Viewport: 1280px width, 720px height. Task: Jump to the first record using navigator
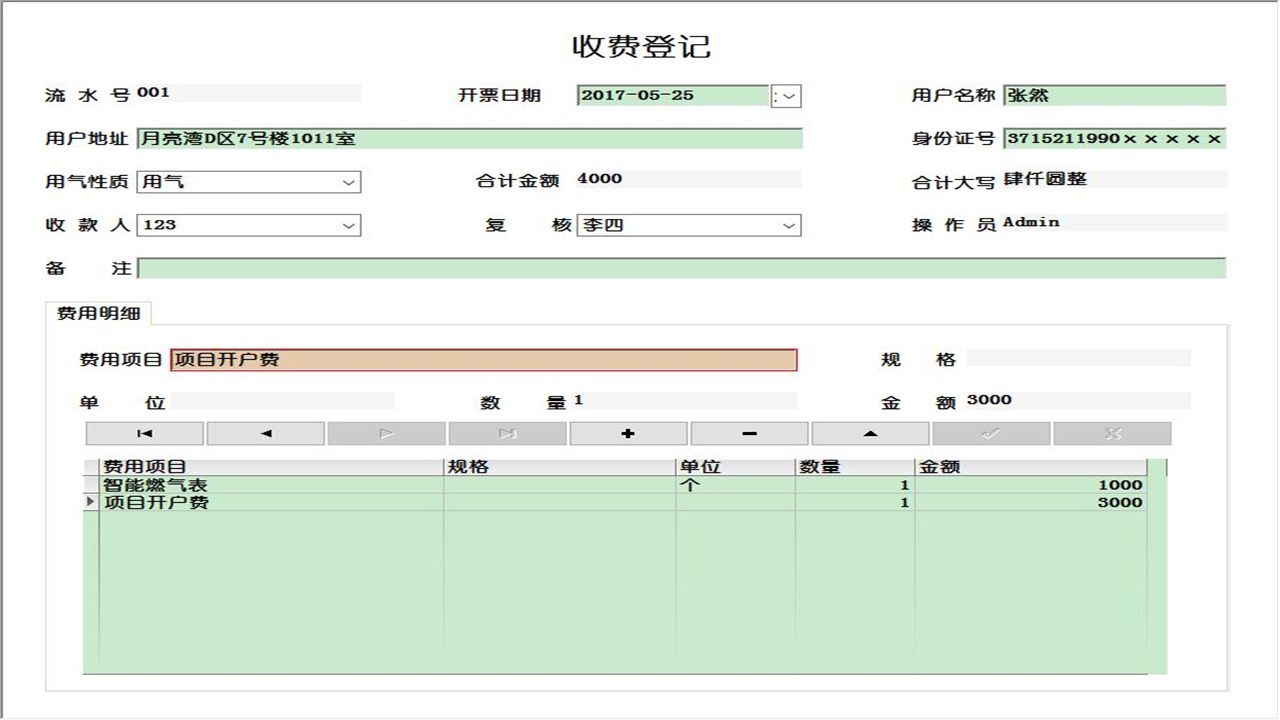coord(144,432)
